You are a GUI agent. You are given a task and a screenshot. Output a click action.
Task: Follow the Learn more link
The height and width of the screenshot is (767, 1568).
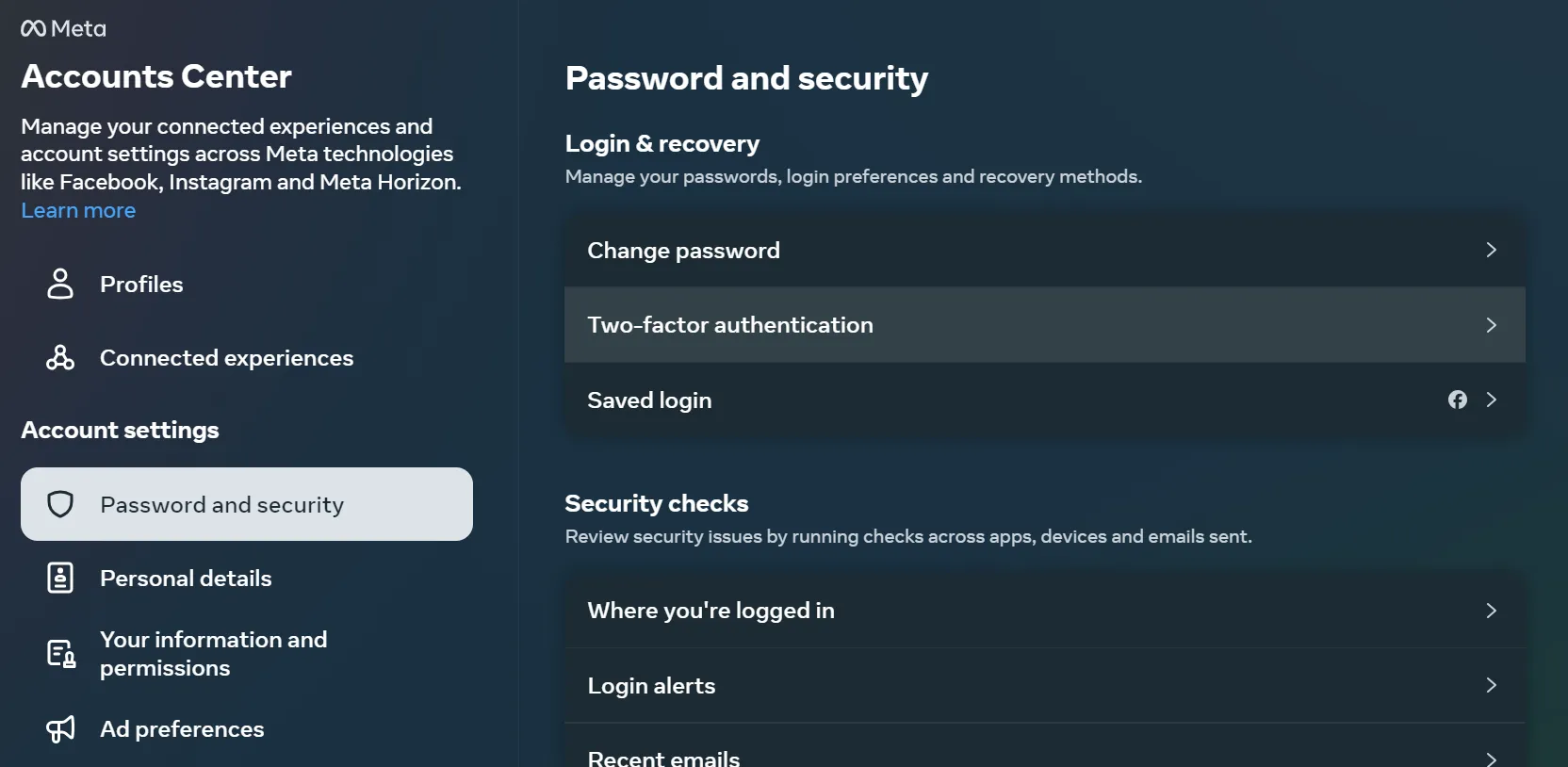pos(78,211)
